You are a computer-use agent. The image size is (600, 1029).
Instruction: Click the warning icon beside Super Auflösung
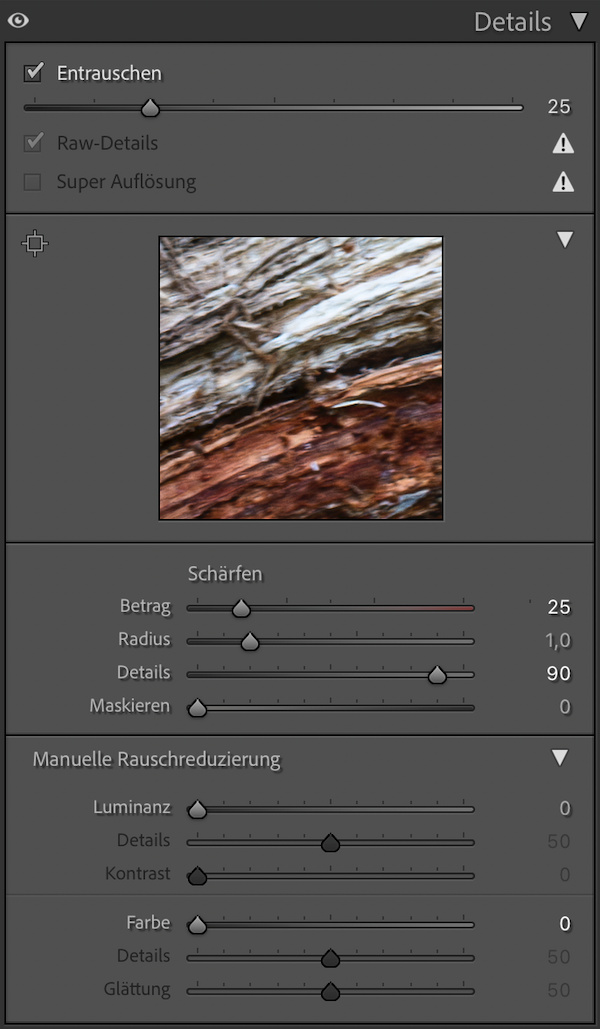[564, 182]
